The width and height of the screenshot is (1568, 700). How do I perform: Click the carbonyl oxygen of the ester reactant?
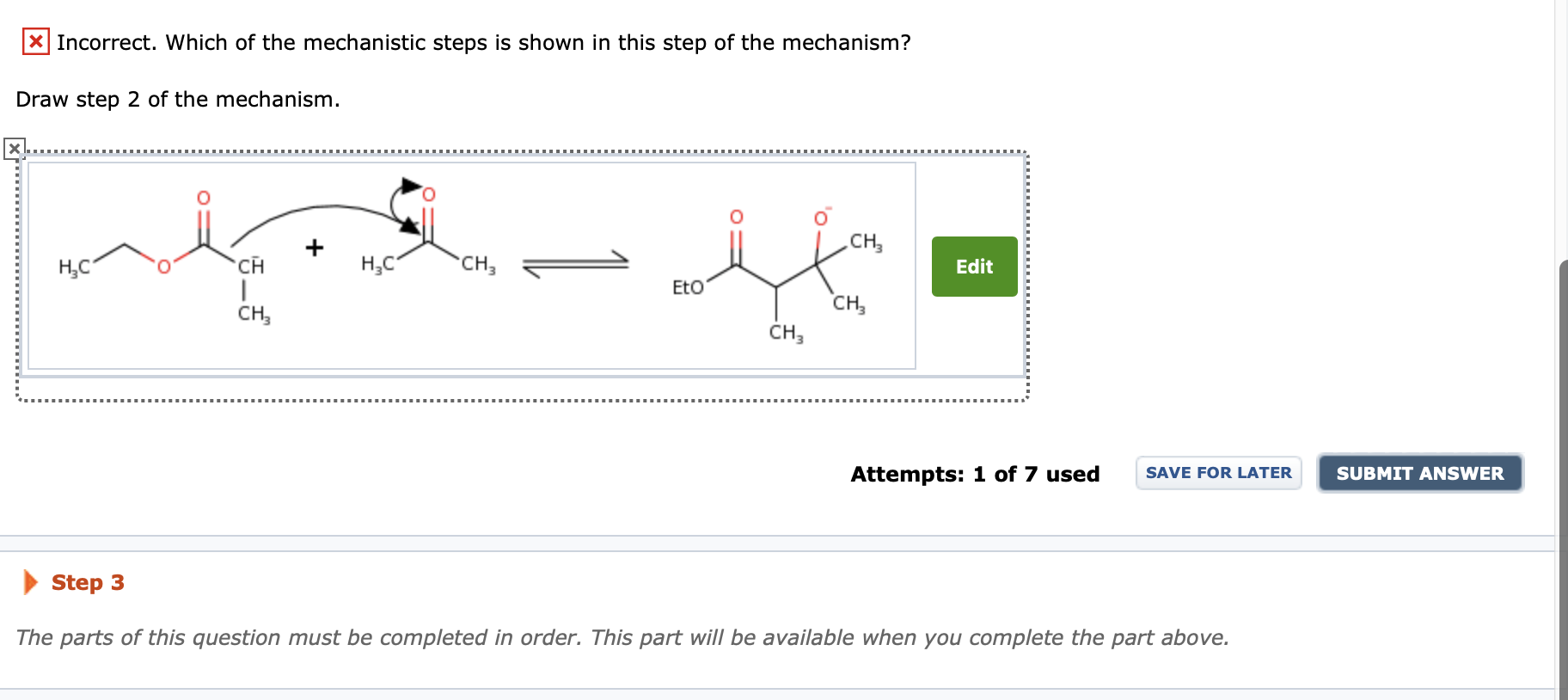pos(203,196)
